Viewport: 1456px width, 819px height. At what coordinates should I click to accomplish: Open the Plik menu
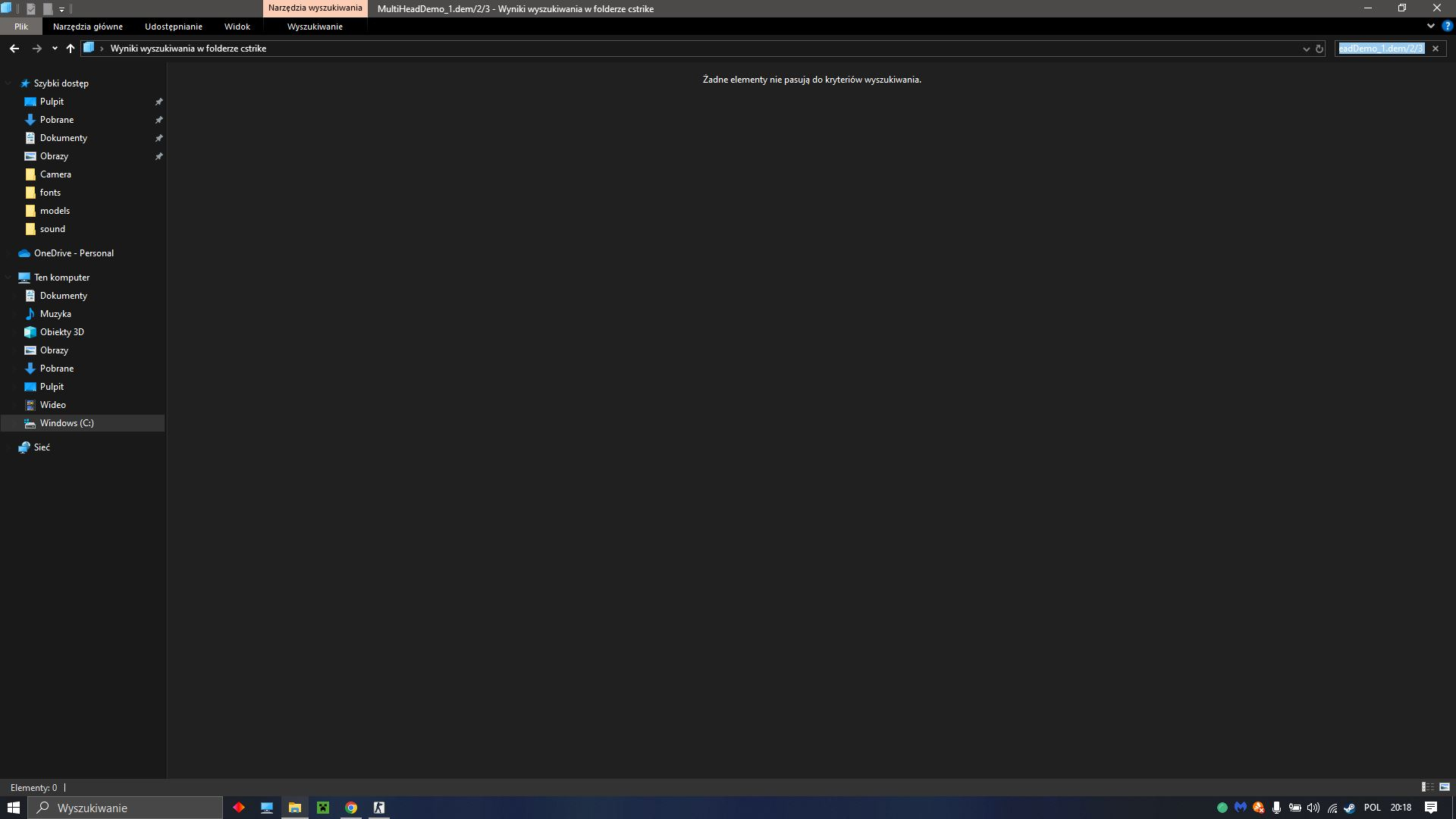point(20,27)
